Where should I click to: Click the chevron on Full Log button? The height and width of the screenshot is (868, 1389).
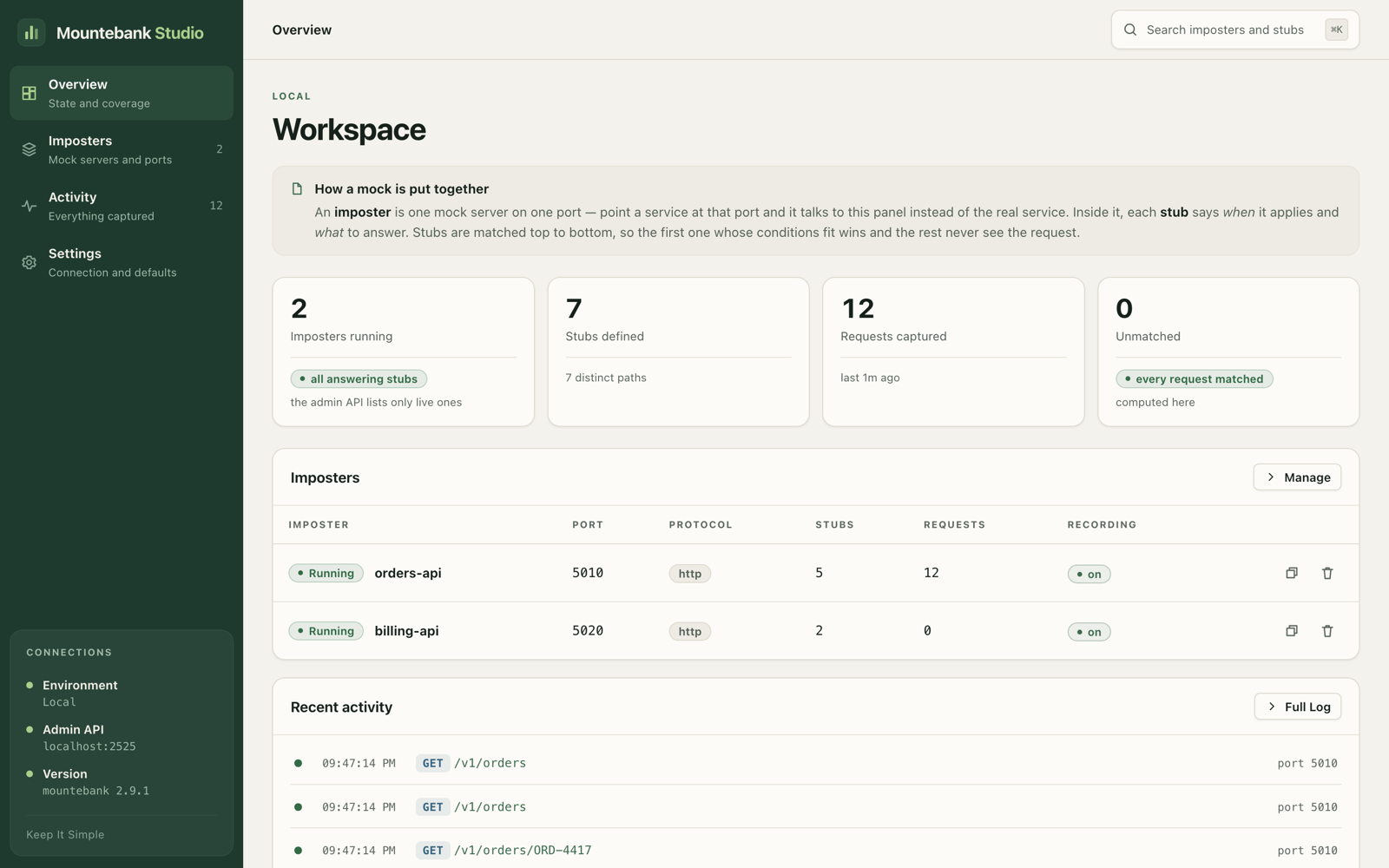point(1272,707)
